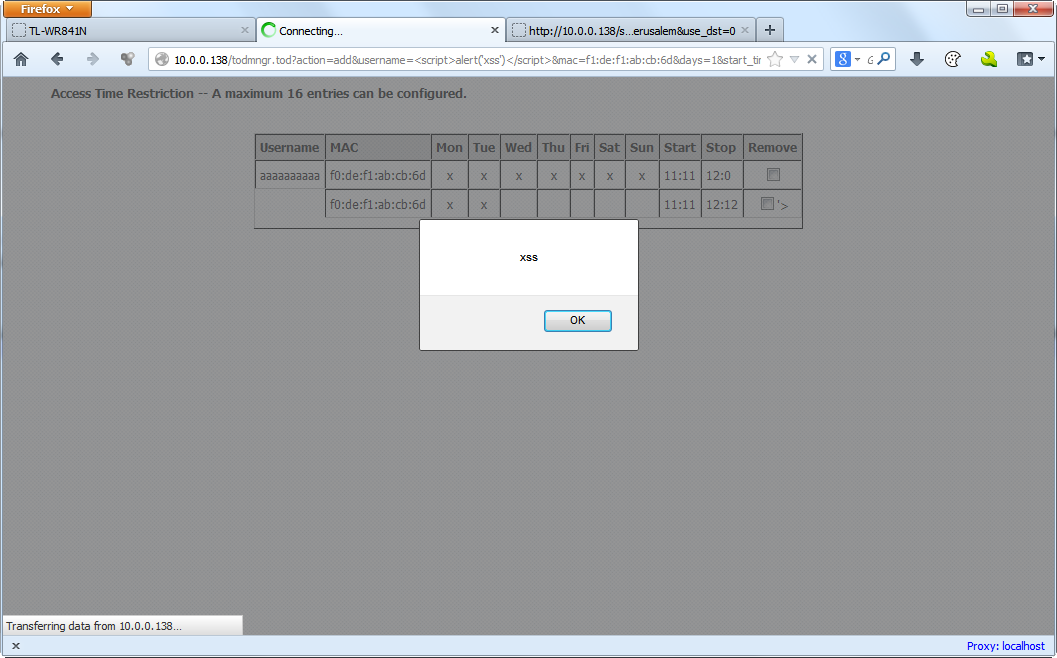Click the green add-on icon in toolbar

(989, 59)
